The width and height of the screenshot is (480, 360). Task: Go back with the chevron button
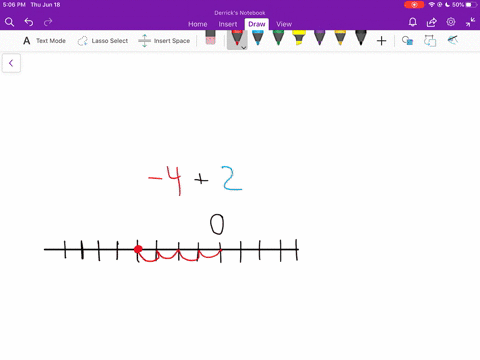pos(11,63)
